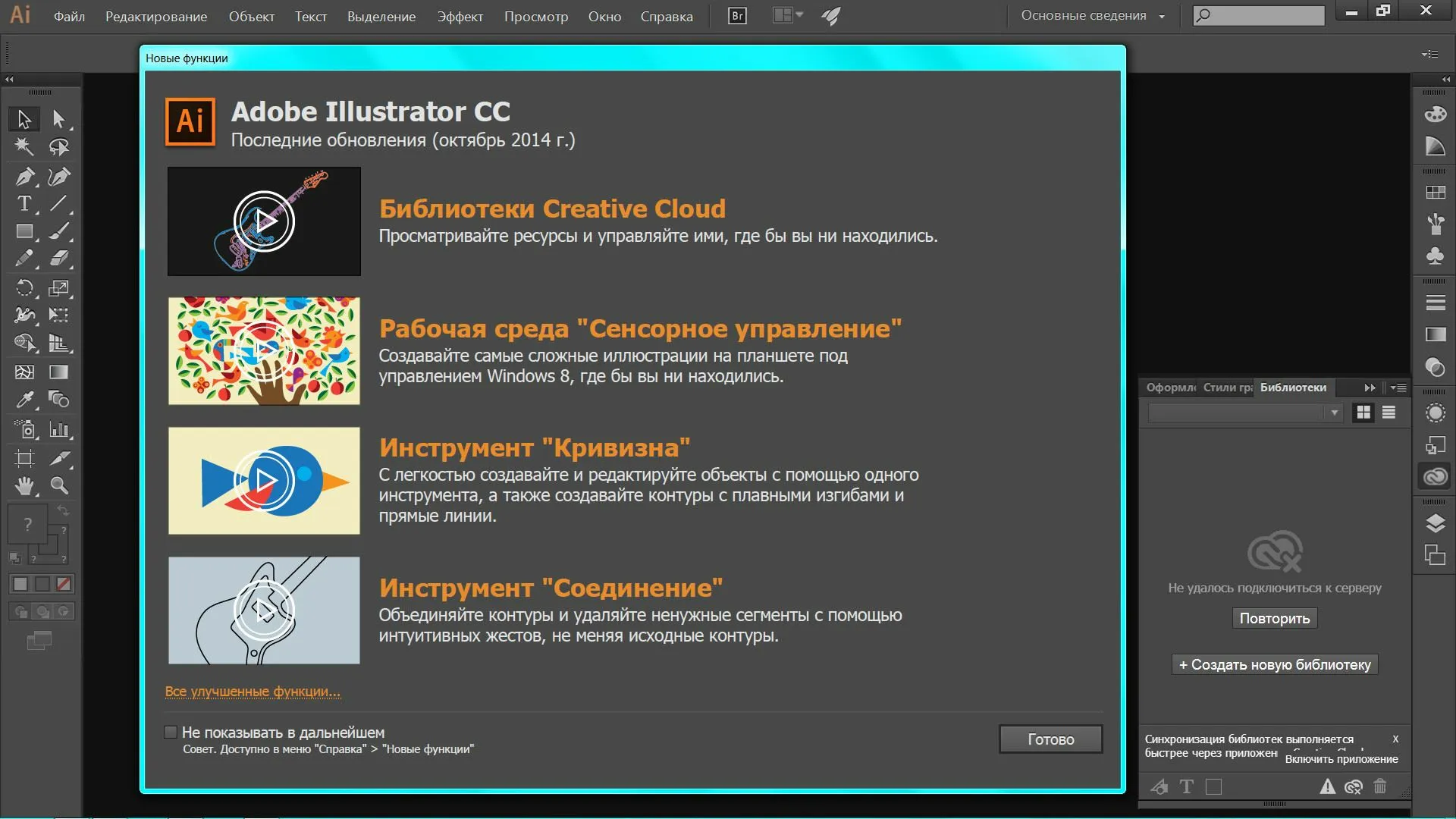Image resolution: width=1456 pixels, height=819 pixels.
Task: Switch libraries panel to list view
Action: pyautogui.click(x=1389, y=413)
